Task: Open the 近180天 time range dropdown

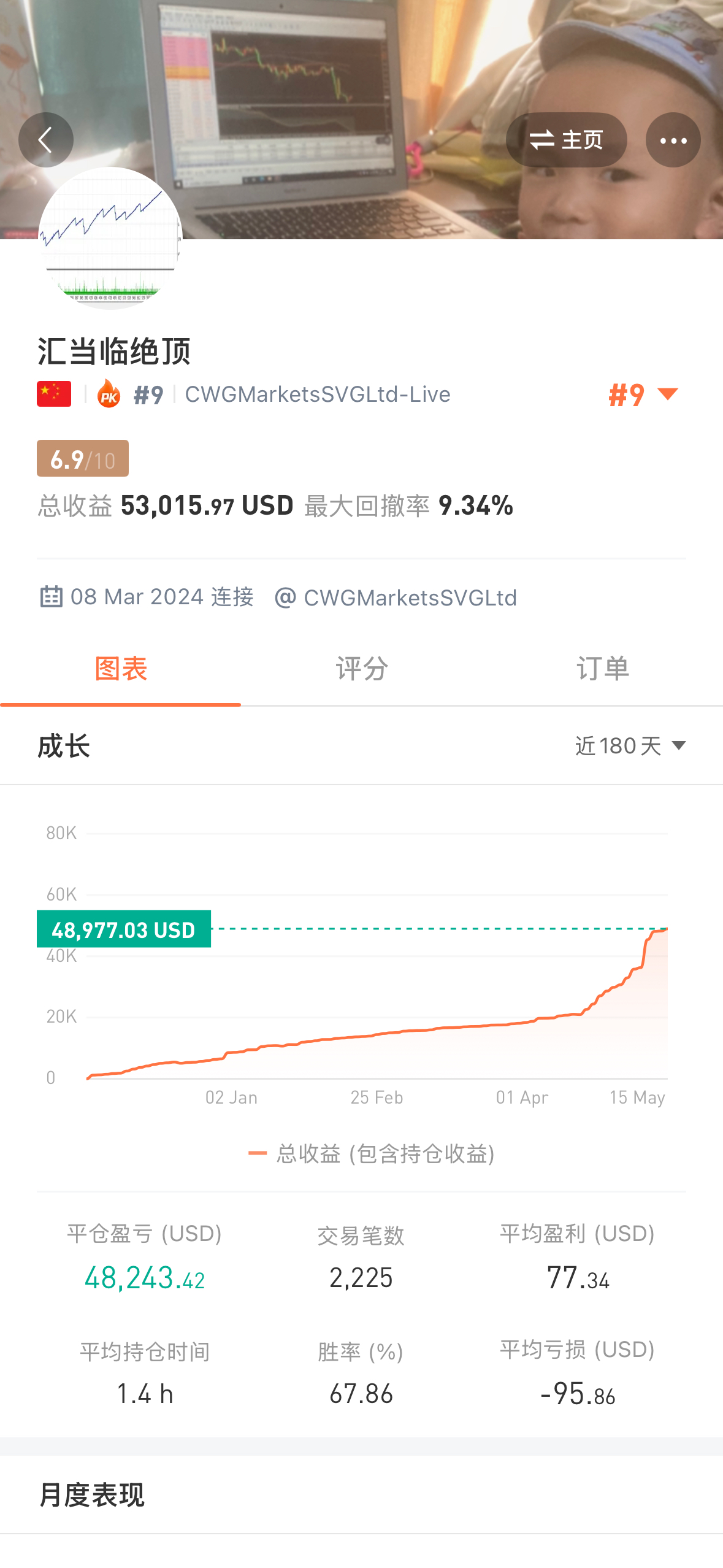Action: tap(630, 746)
